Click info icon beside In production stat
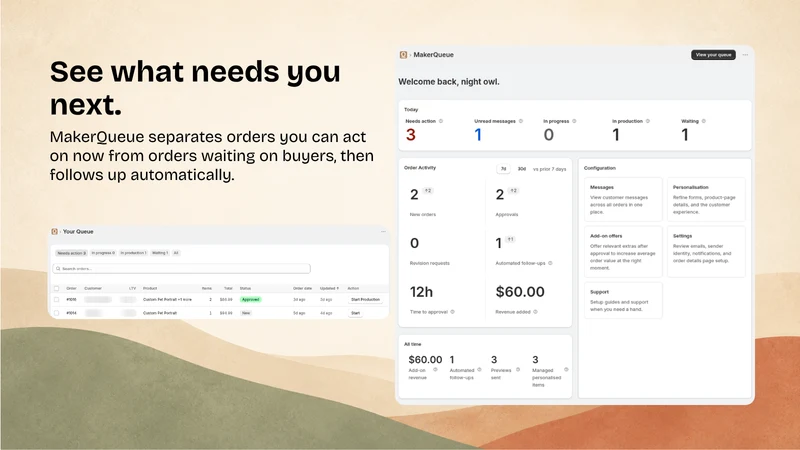The image size is (800, 450). pyautogui.click(x=647, y=121)
